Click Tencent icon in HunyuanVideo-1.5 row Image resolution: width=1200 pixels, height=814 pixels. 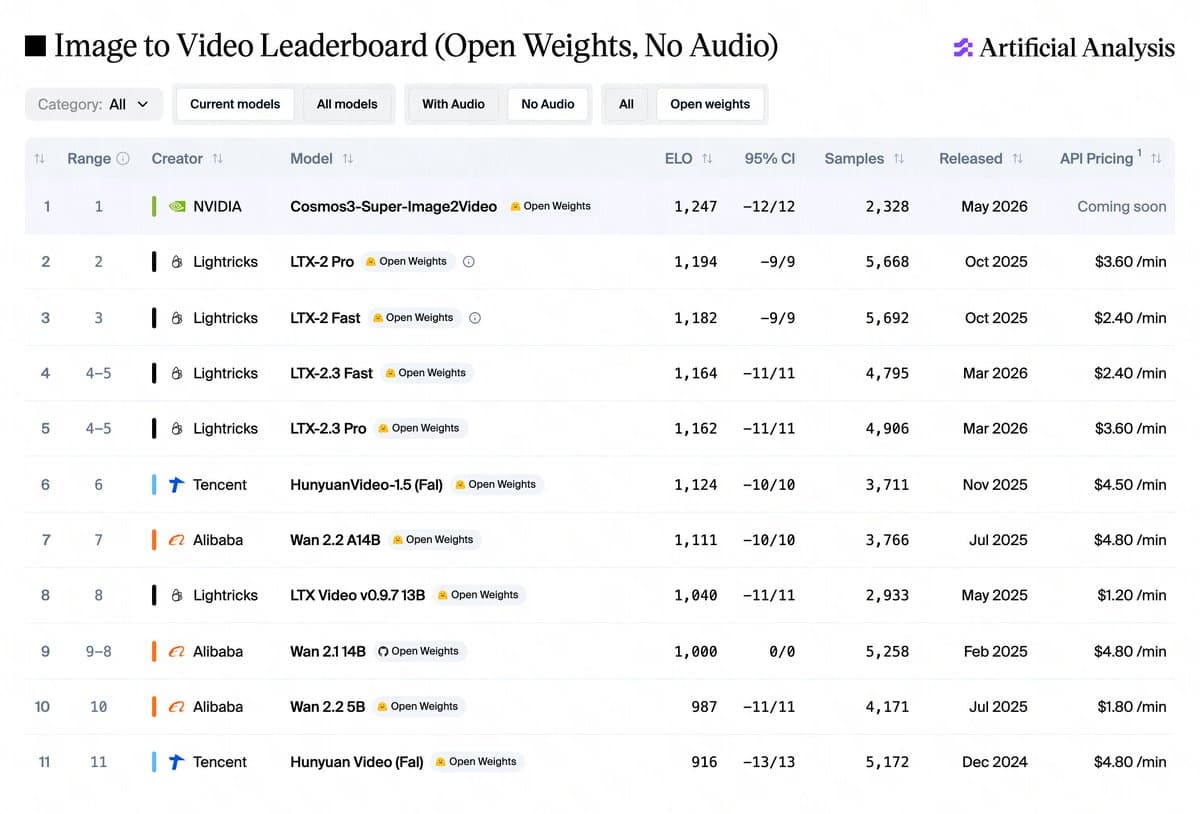coord(177,485)
